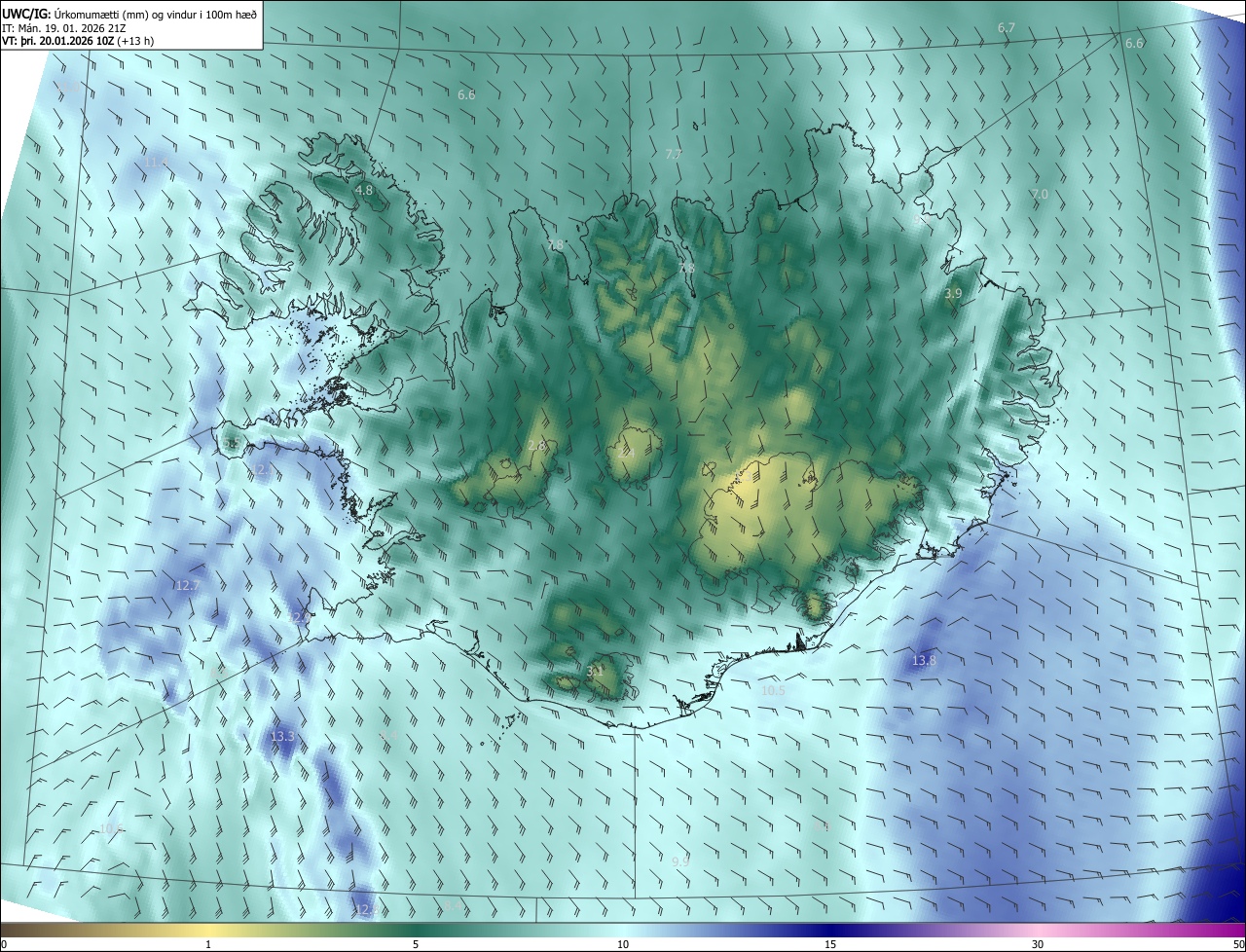Click the 3.1 value over Mýrdalsjökull glacier
Viewport: 1246px width, 952px height.
tap(595, 671)
